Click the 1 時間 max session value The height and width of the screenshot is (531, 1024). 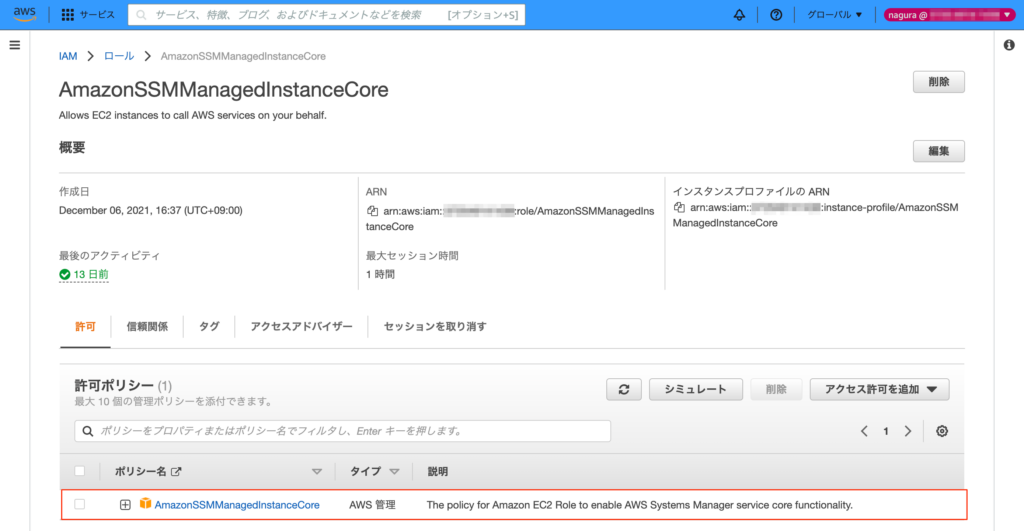[380, 274]
